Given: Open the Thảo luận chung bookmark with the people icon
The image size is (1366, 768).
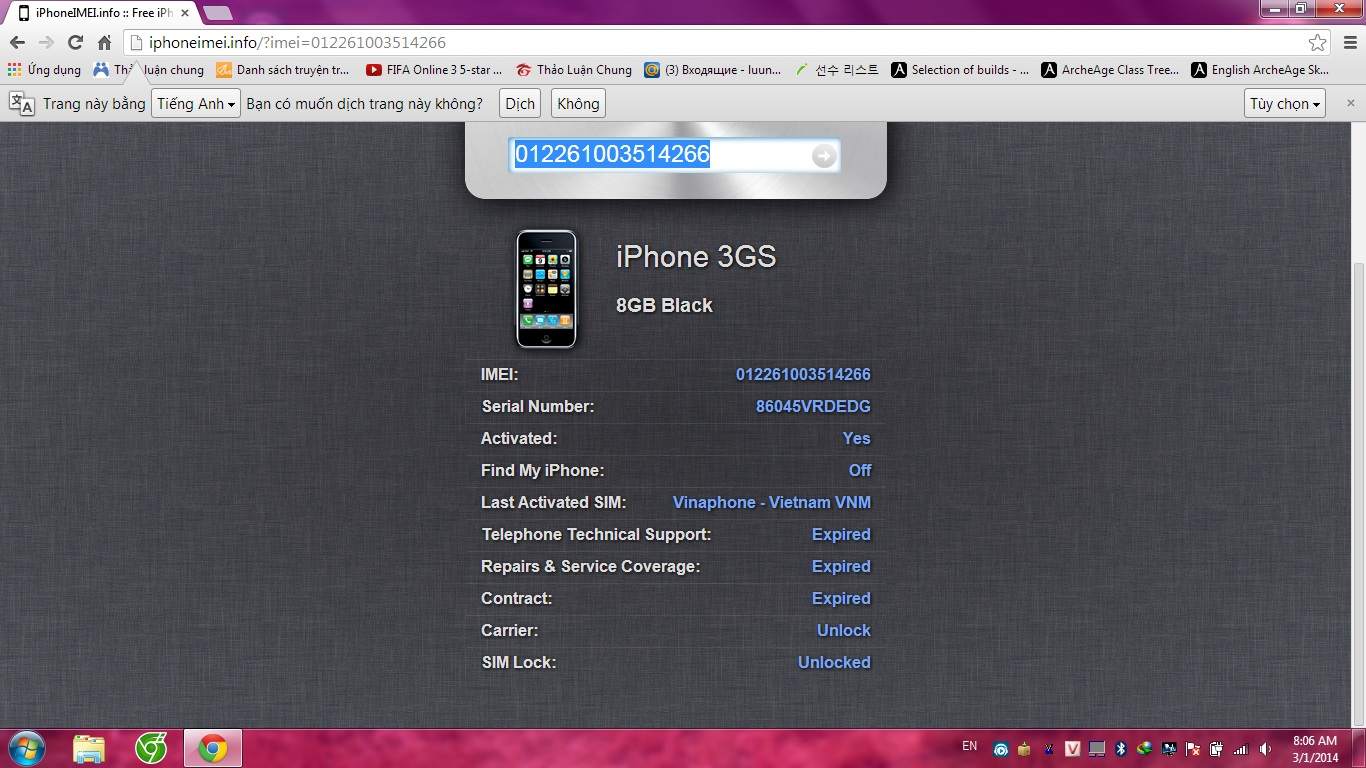Looking at the screenshot, I should (x=148, y=70).
